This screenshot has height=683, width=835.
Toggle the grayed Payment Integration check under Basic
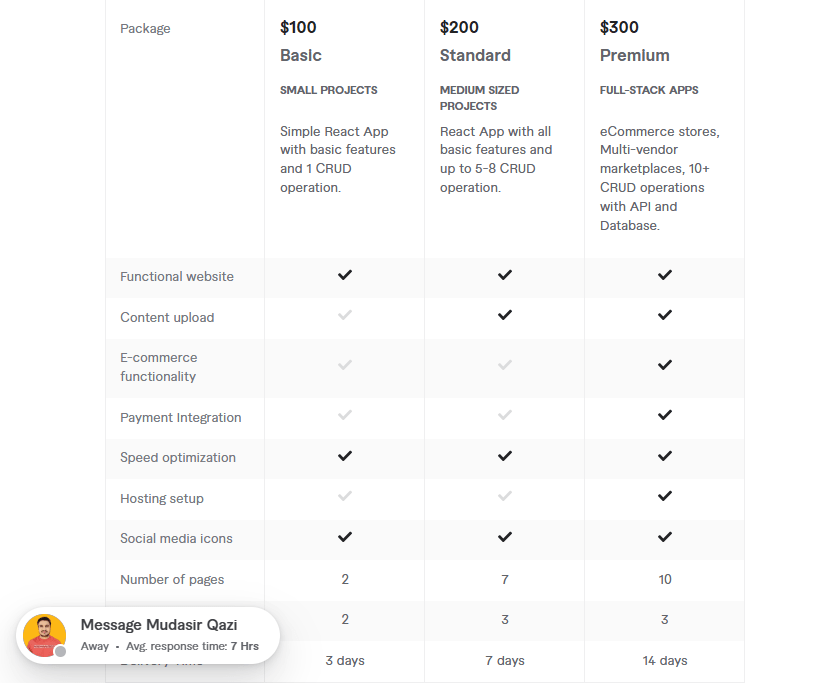[x=344, y=416]
